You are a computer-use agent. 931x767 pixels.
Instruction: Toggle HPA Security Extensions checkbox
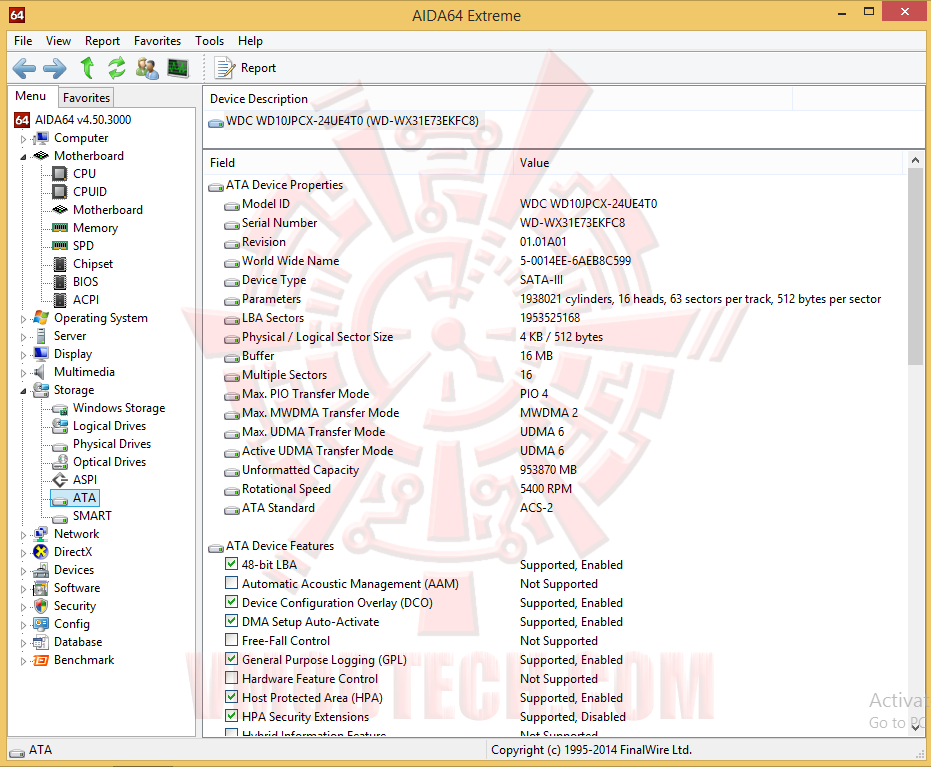click(232, 716)
